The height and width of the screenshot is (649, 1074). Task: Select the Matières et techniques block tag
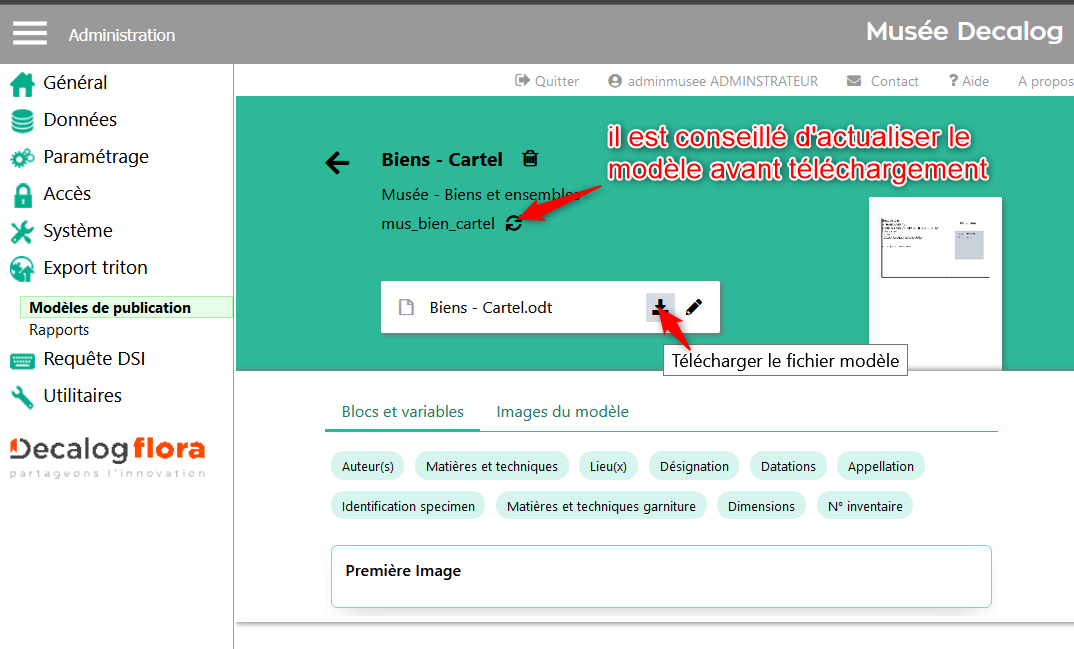coord(492,466)
